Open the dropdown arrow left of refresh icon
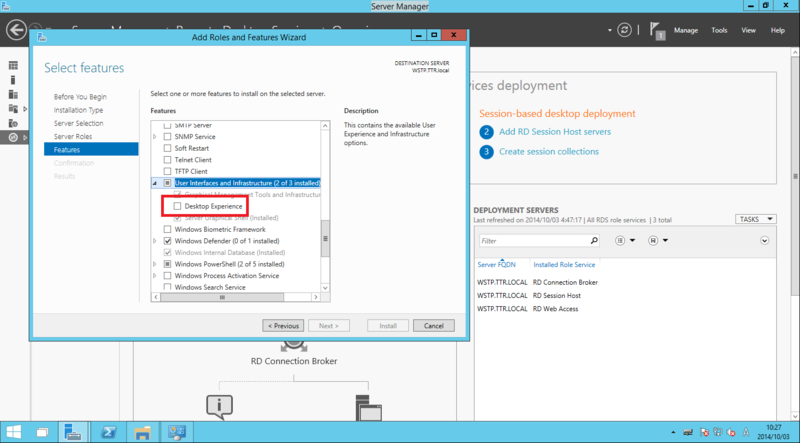 pyautogui.click(x=610, y=30)
